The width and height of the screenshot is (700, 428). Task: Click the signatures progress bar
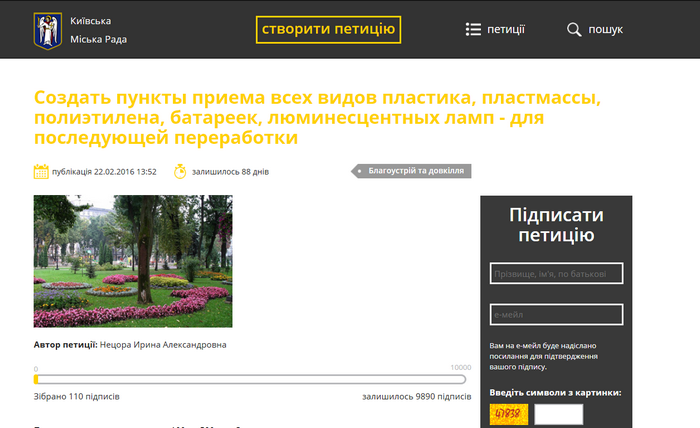(250, 379)
